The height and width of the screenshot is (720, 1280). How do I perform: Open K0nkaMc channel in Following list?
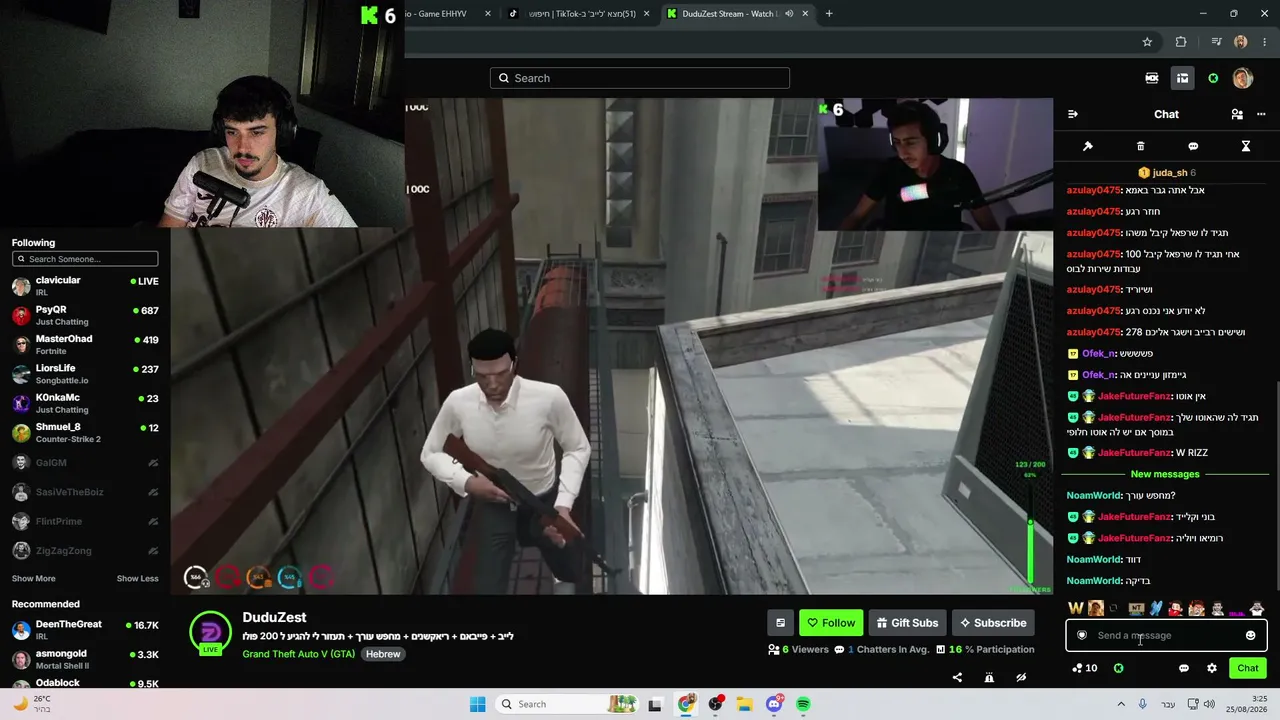pyautogui.click(x=85, y=403)
